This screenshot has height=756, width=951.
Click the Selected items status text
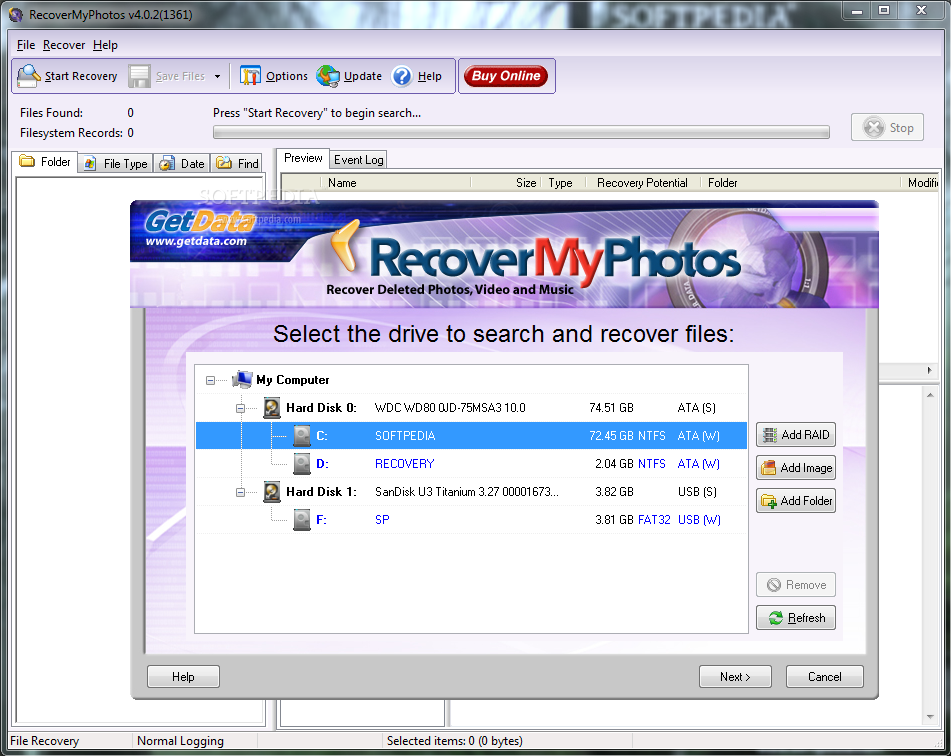(x=454, y=741)
